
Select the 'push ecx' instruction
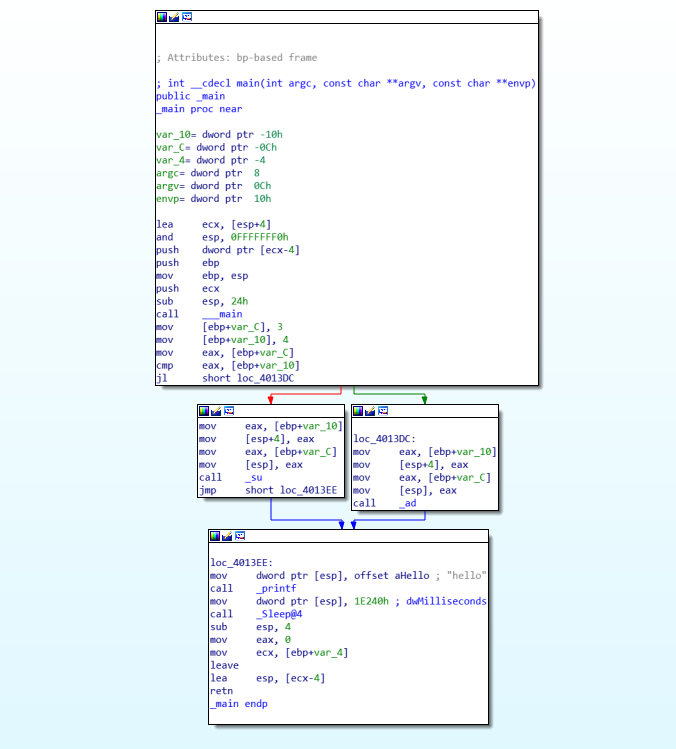pyautogui.click(x=188, y=289)
